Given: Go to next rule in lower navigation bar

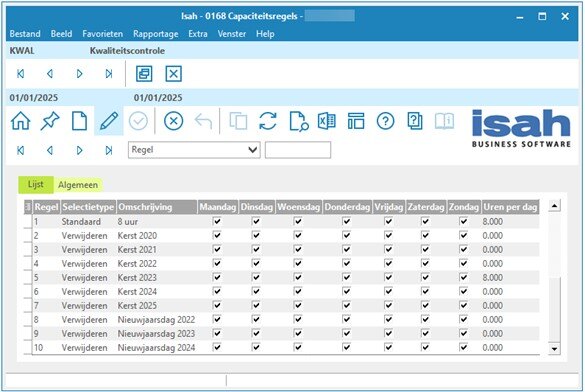Looking at the screenshot, I should click(79, 150).
